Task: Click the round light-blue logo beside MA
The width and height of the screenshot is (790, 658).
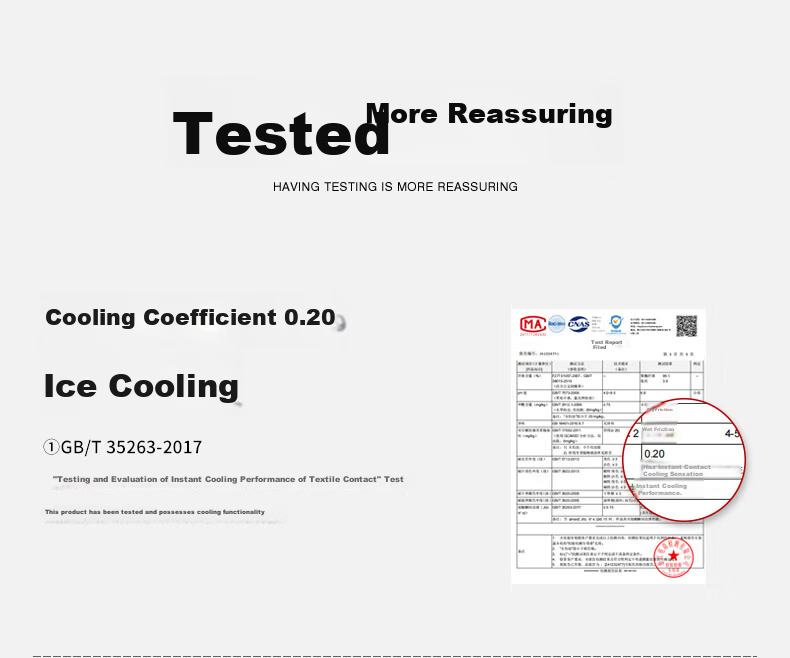Action: 557,323
